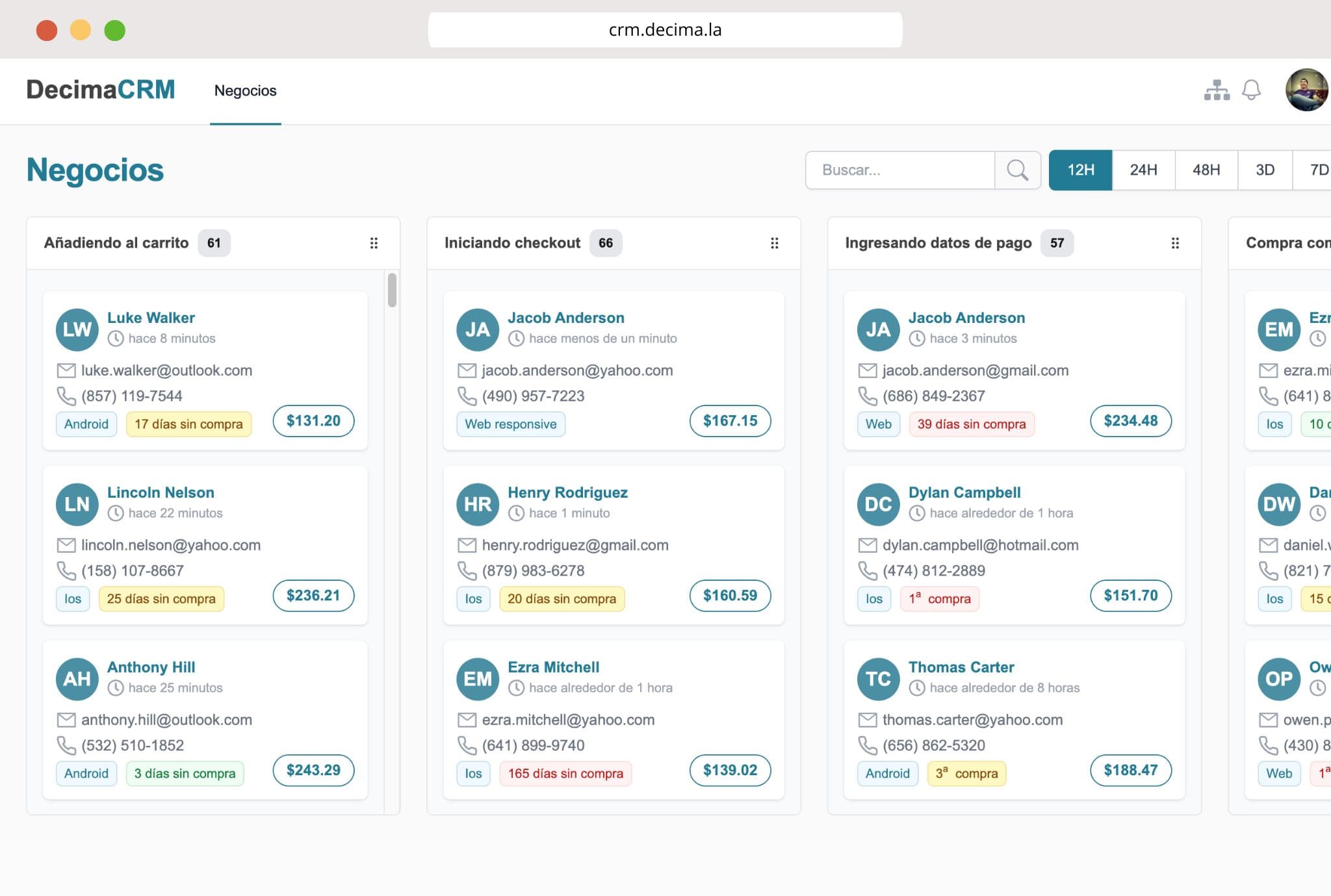Click the LW avatar on Luke Walker card
This screenshot has height=896, width=1331.
pos(77,329)
